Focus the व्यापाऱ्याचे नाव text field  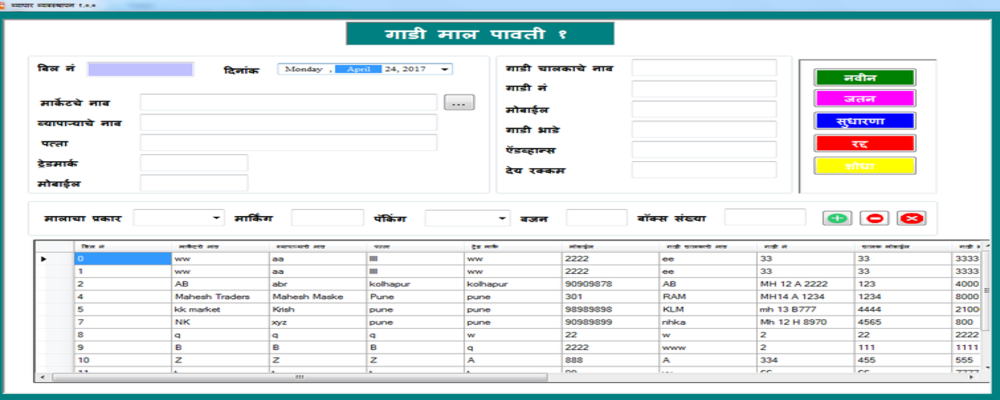(288, 123)
